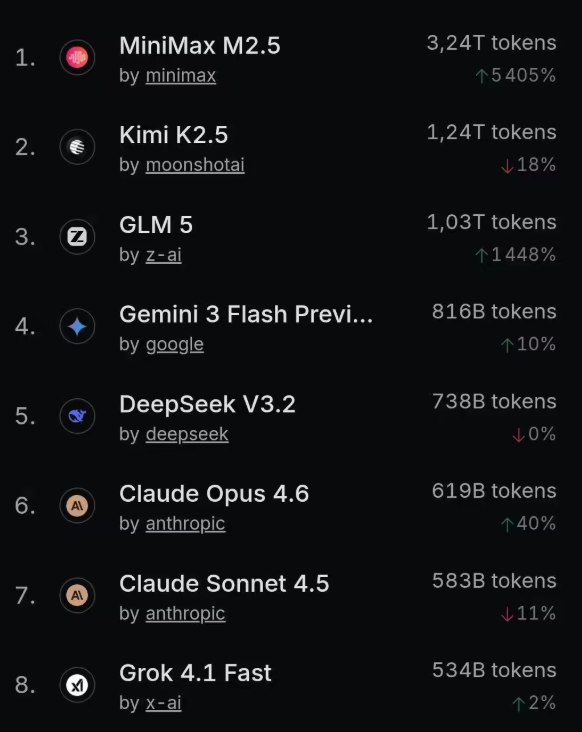
Task: Click the Kimi moonshot globe icon
Action: (x=77, y=147)
